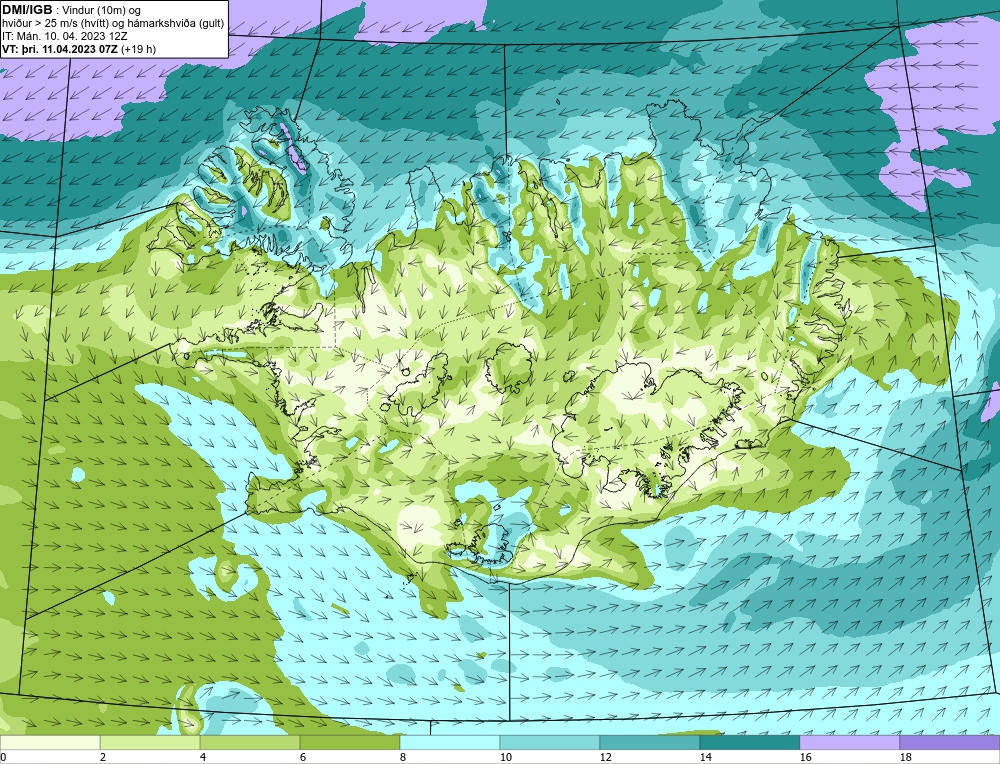The width and height of the screenshot is (1000, 764).
Task: Click the legend value '14'
Action: coord(705,757)
